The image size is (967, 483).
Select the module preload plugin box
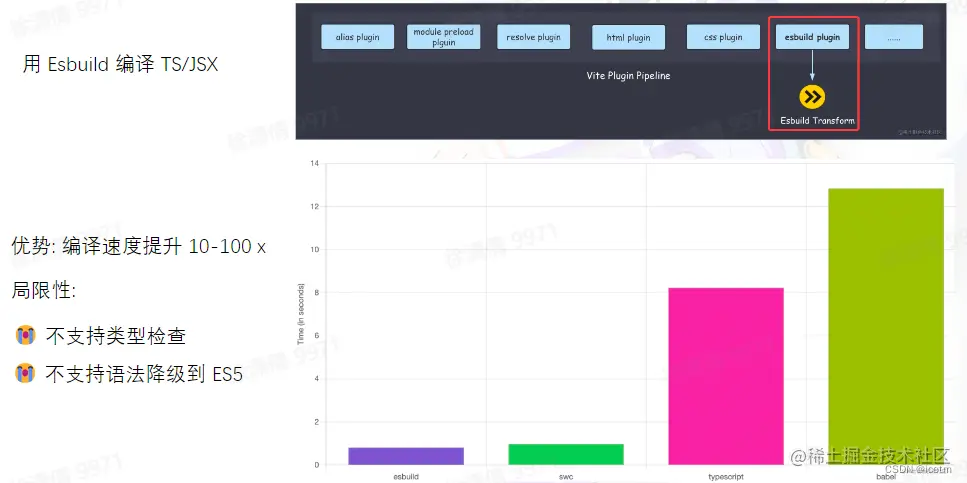pyautogui.click(x=443, y=37)
